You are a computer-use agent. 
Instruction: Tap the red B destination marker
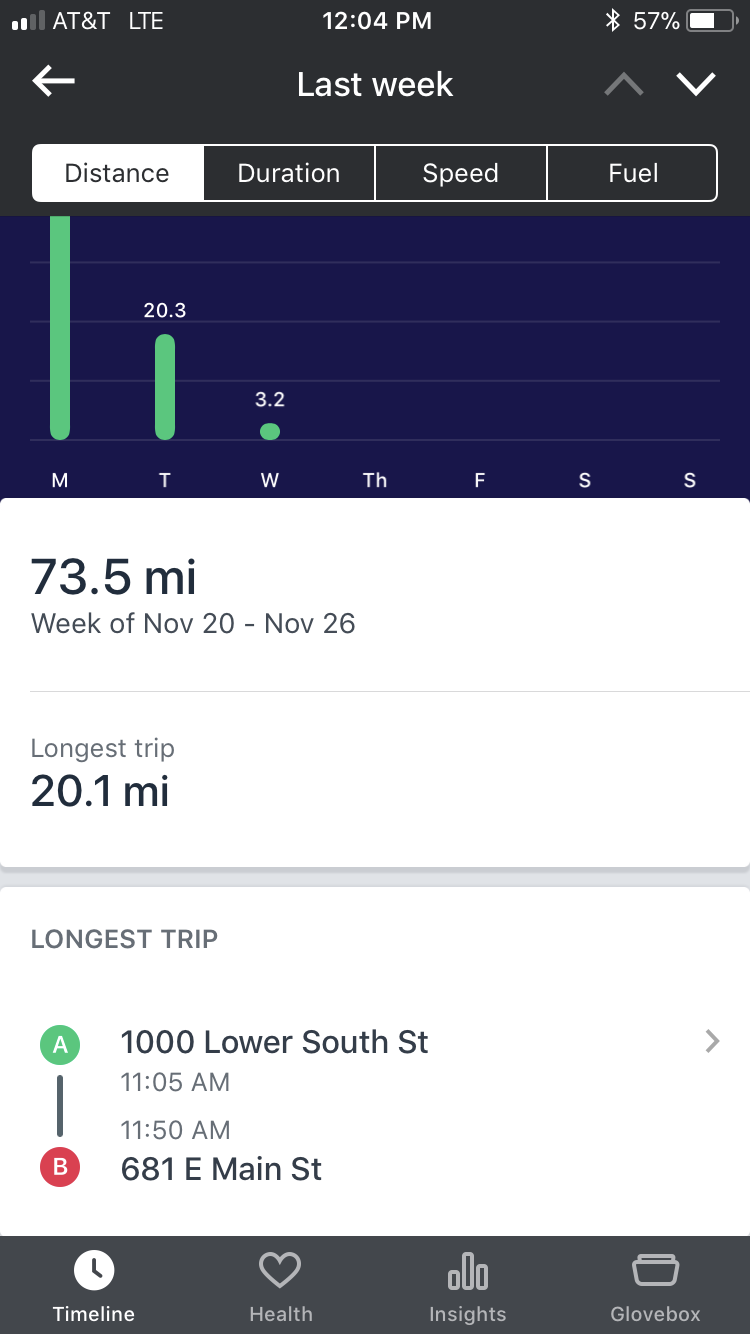coord(60,1168)
